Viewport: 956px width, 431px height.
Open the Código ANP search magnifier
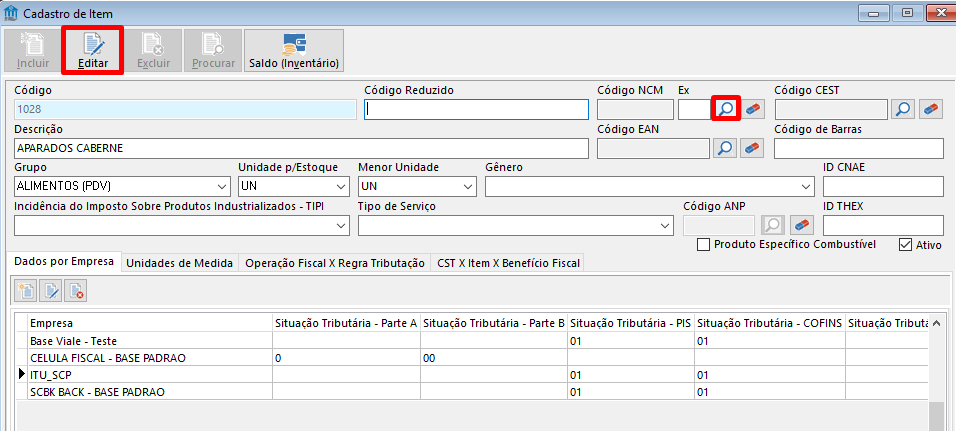point(772,225)
